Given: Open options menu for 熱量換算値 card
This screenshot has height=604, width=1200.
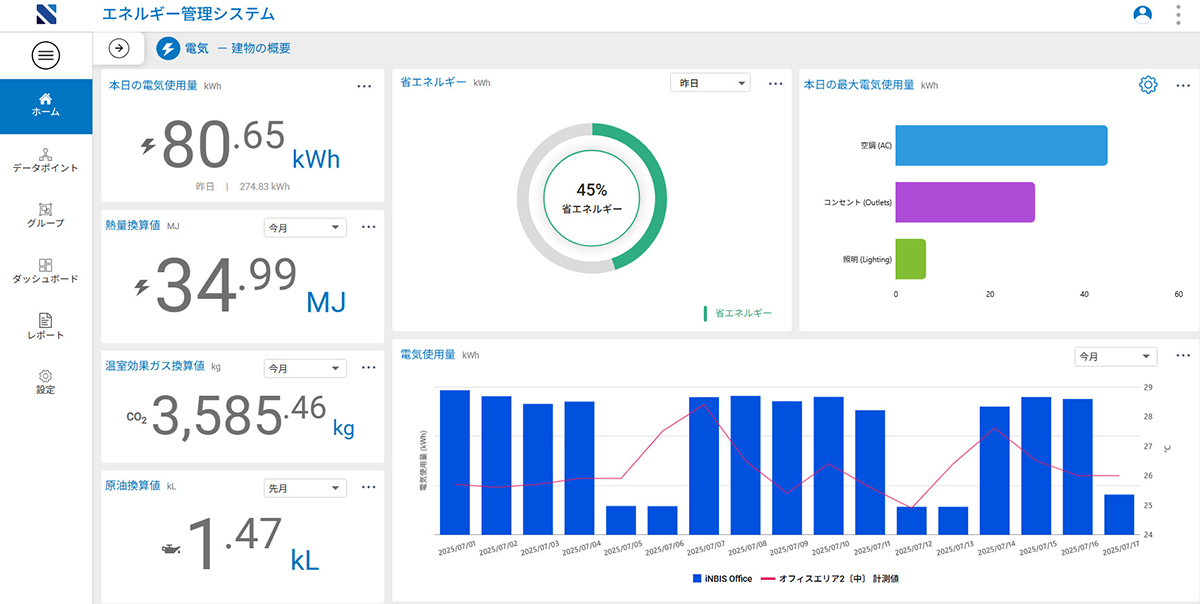Looking at the screenshot, I should coord(368,227).
